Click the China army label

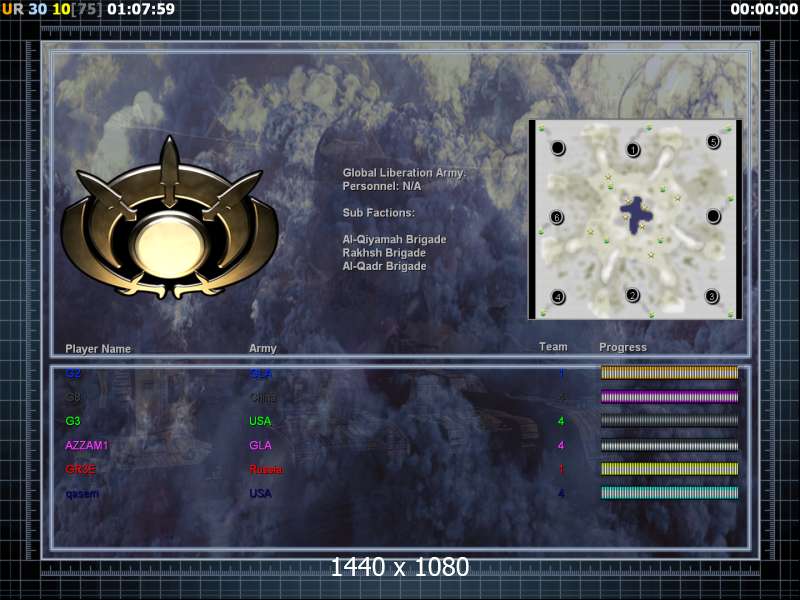tap(263, 398)
